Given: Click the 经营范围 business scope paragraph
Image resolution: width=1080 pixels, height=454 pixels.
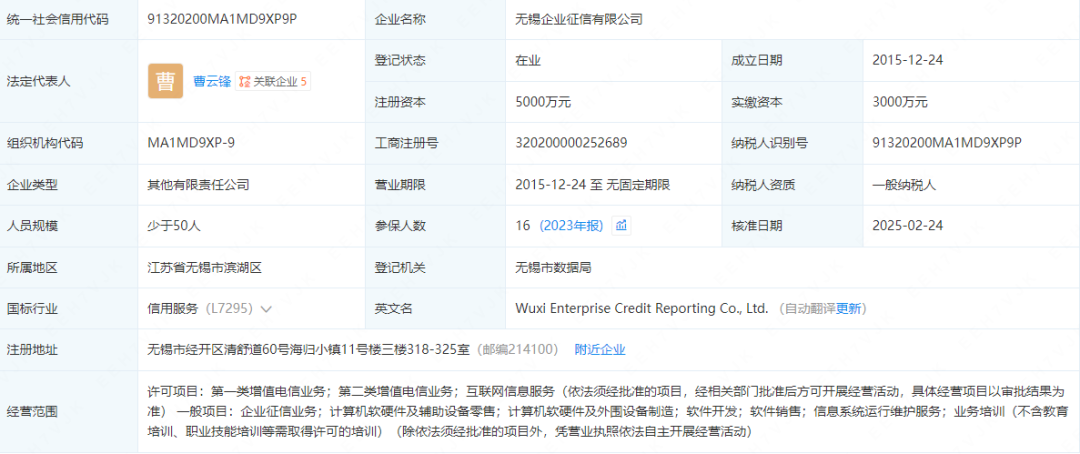Looking at the screenshot, I should [x=608, y=412].
